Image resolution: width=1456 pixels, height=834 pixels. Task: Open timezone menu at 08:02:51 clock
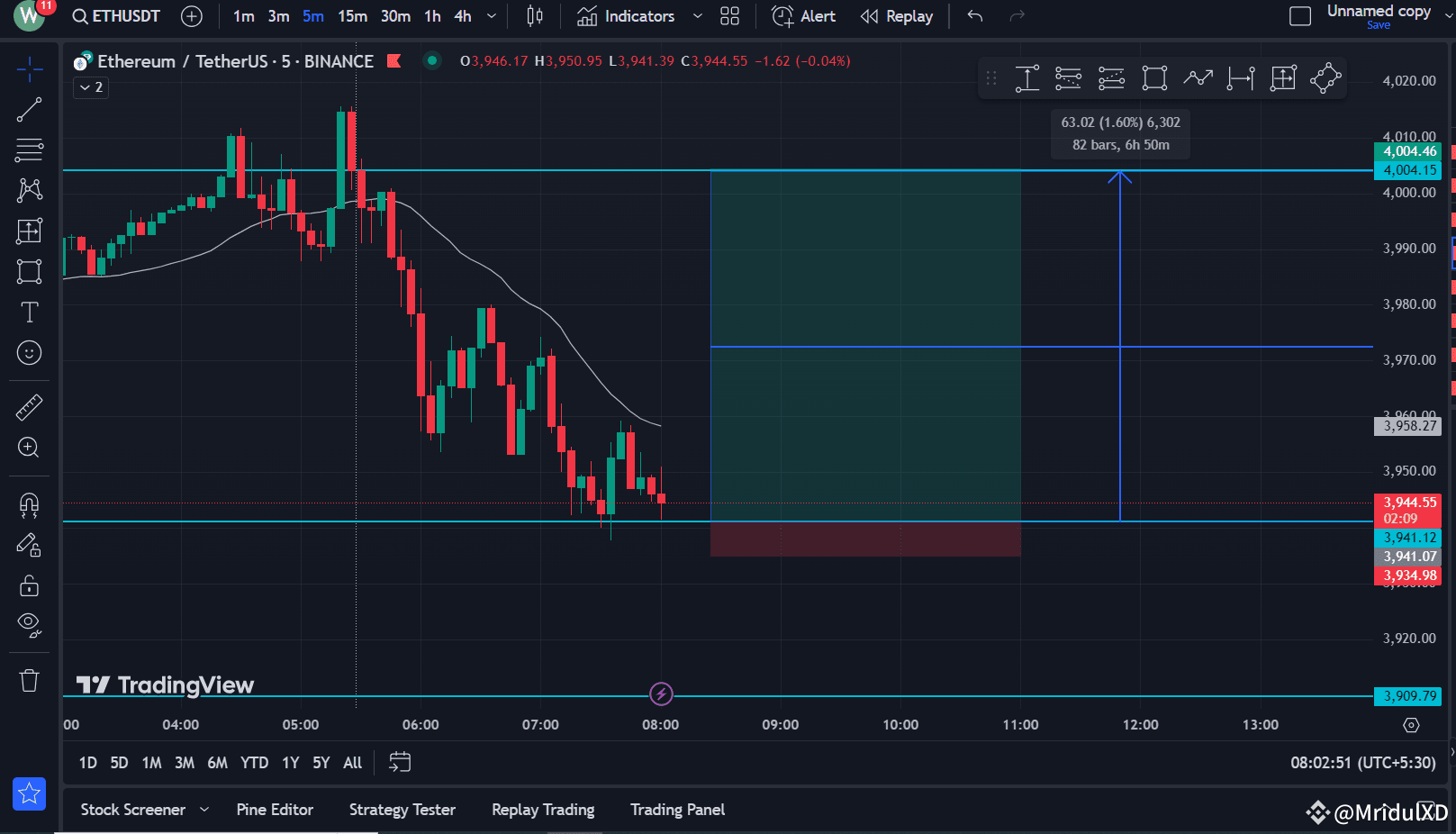[1362, 763]
